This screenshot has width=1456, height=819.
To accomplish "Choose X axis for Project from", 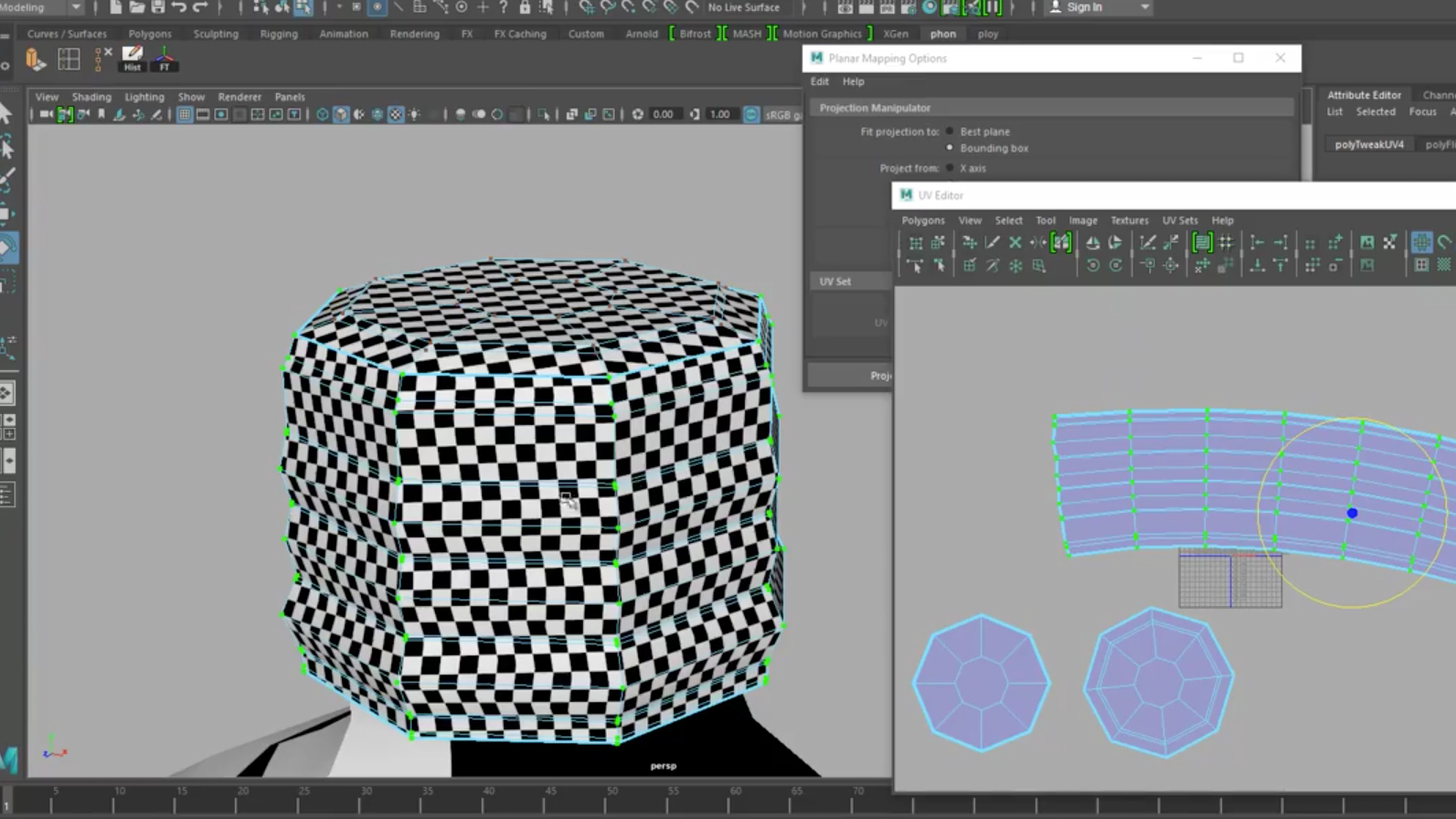I will (950, 168).
